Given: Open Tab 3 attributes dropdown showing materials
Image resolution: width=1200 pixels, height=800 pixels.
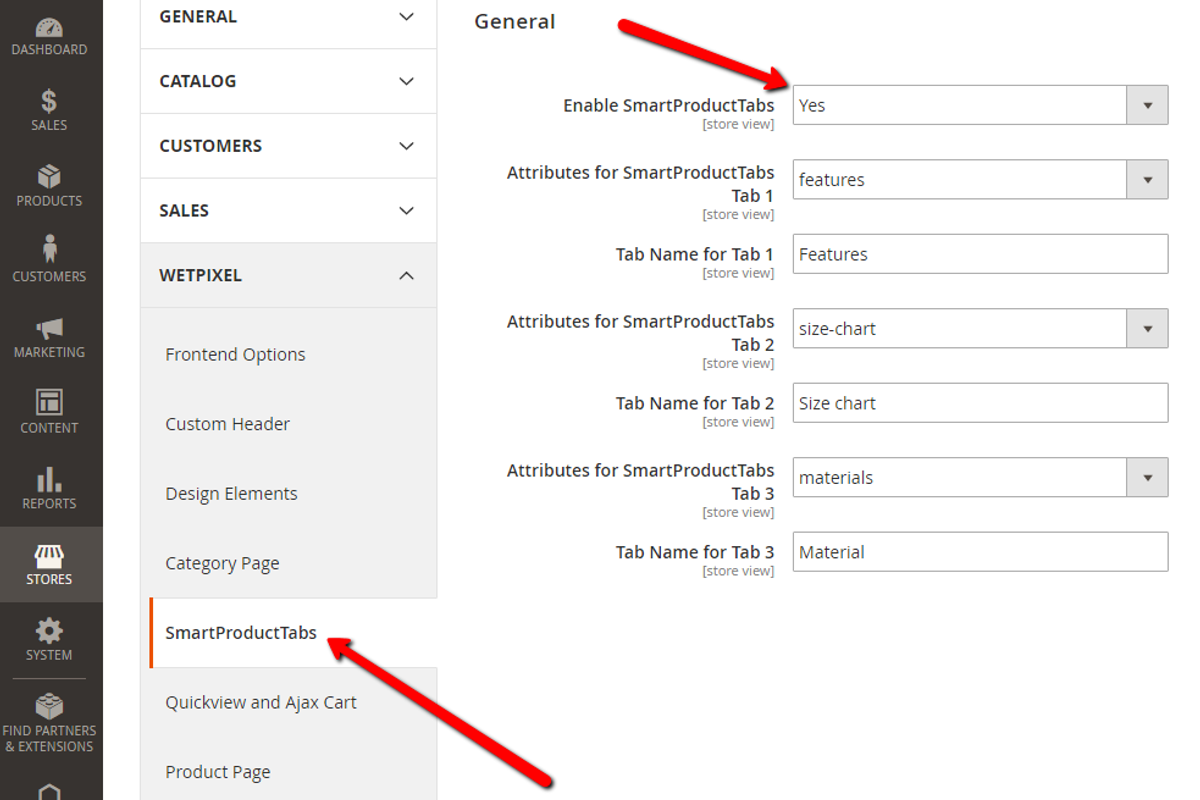Looking at the screenshot, I should [x=980, y=477].
